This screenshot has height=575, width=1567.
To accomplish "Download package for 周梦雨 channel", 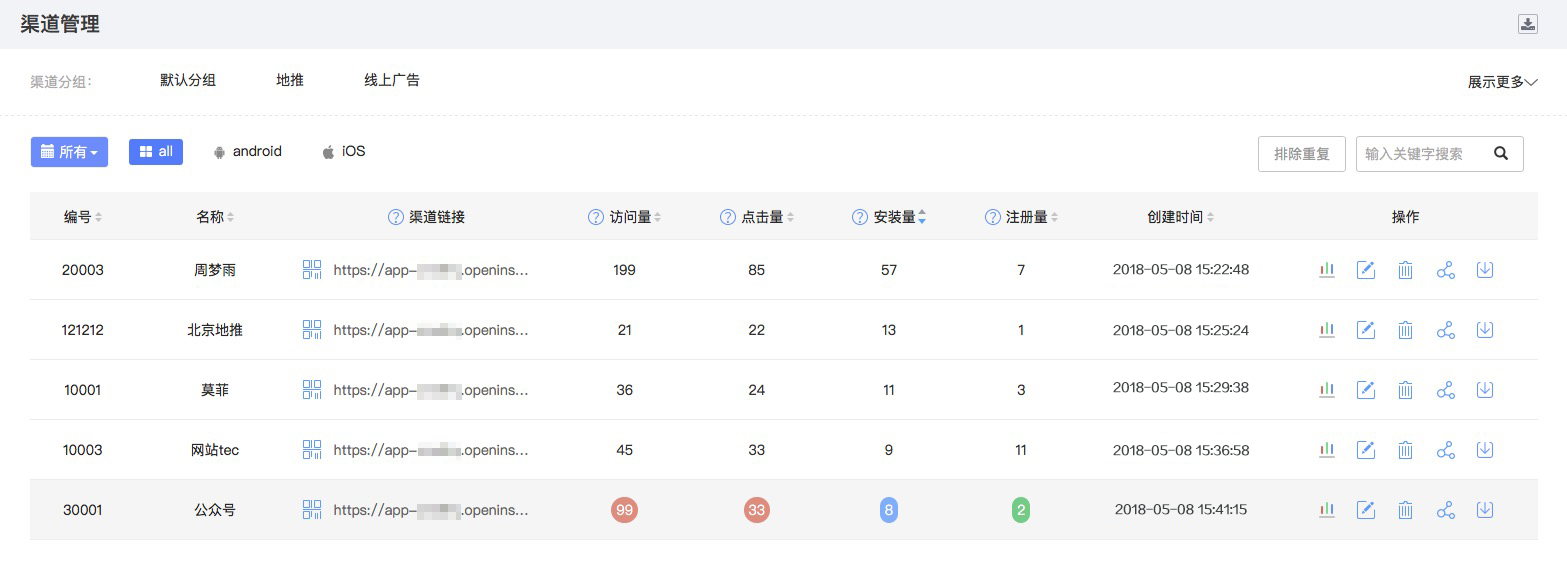I will pyautogui.click(x=1485, y=270).
